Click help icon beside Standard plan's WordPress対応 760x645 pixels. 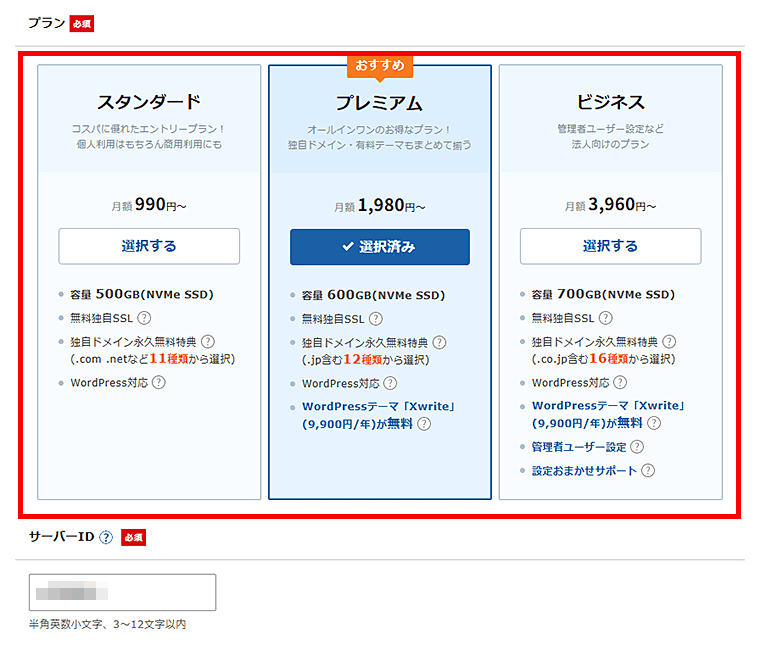pyautogui.click(x=158, y=382)
